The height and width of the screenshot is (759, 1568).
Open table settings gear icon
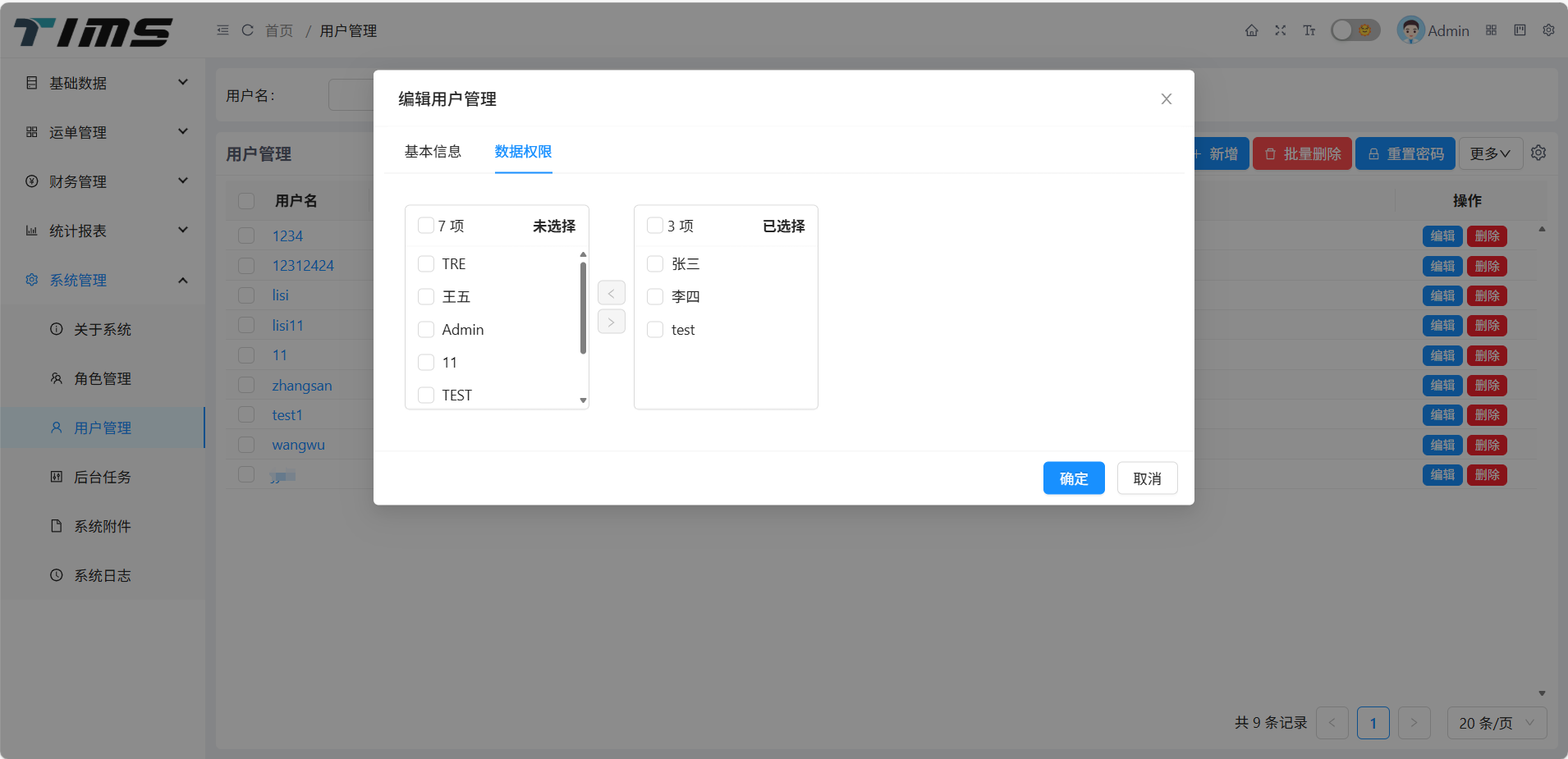[1538, 153]
